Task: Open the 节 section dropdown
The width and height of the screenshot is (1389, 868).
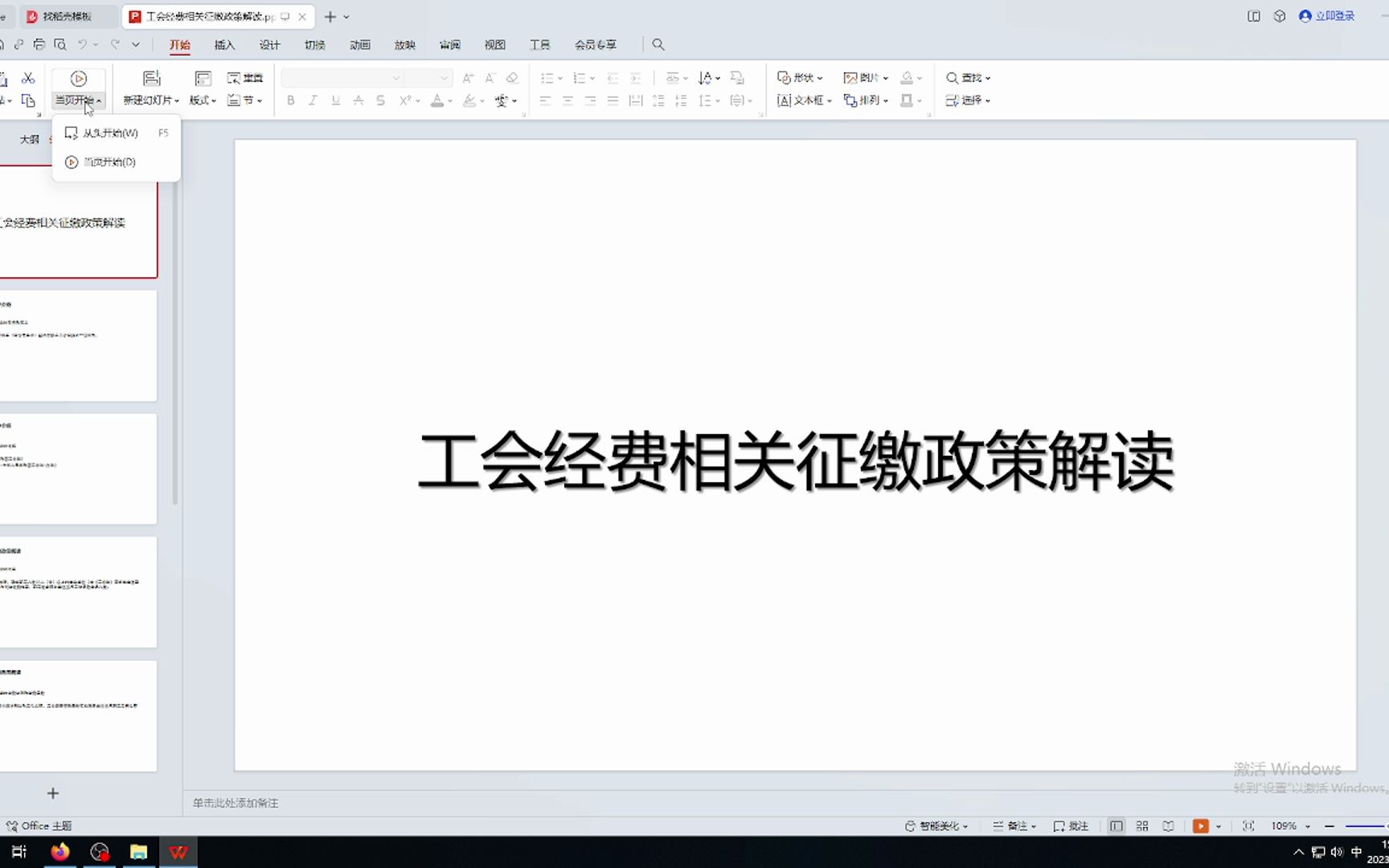Action: point(245,100)
